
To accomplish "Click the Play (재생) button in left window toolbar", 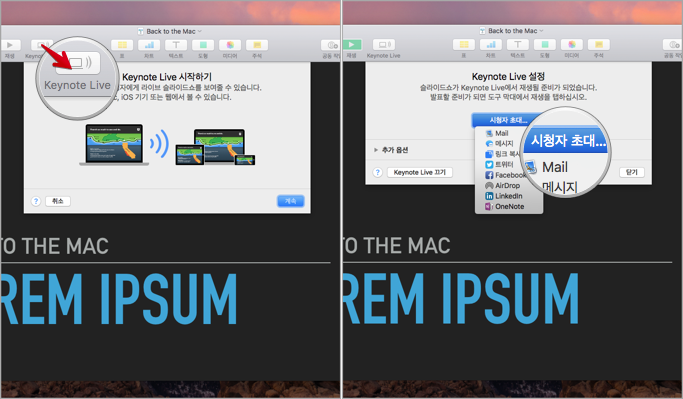I will (x=10, y=45).
